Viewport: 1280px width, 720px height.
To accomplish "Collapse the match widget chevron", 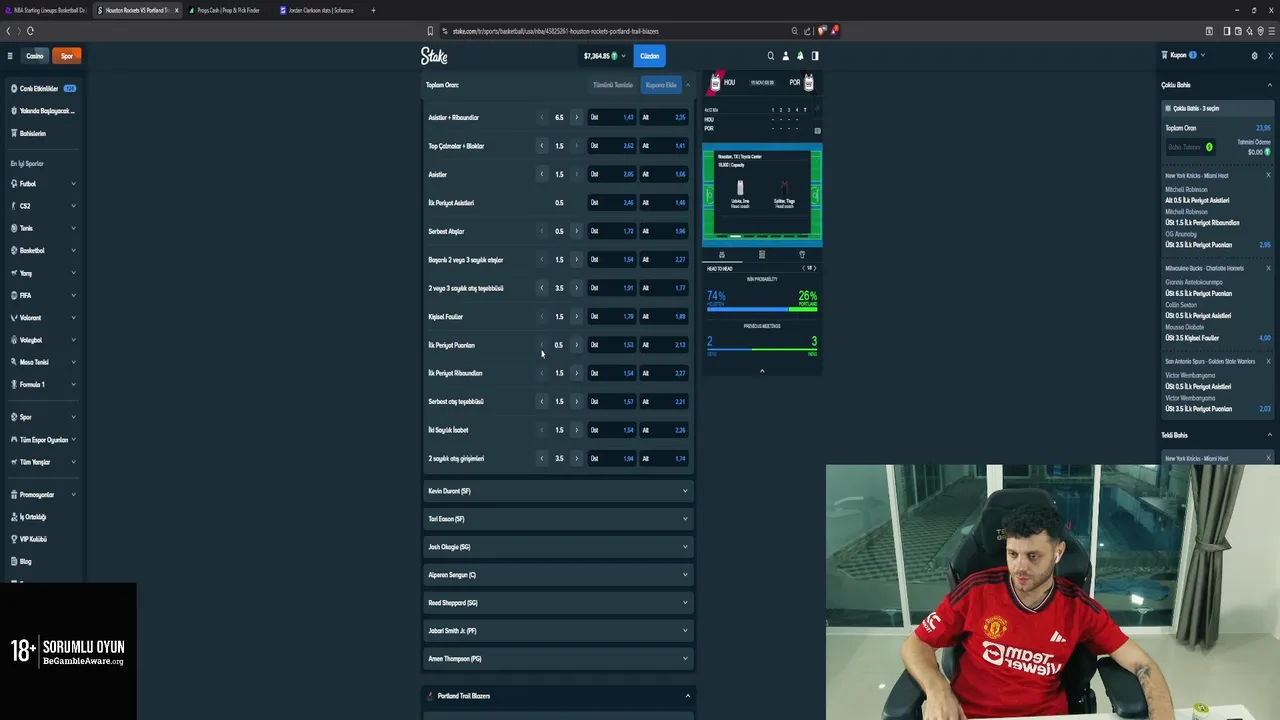I will pyautogui.click(x=762, y=371).
